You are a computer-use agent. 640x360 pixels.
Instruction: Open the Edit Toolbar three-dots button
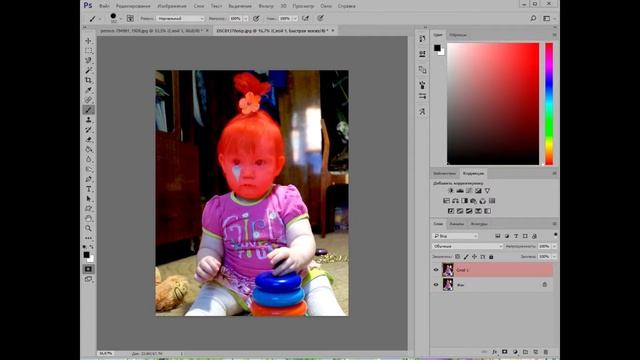[89, 238]
